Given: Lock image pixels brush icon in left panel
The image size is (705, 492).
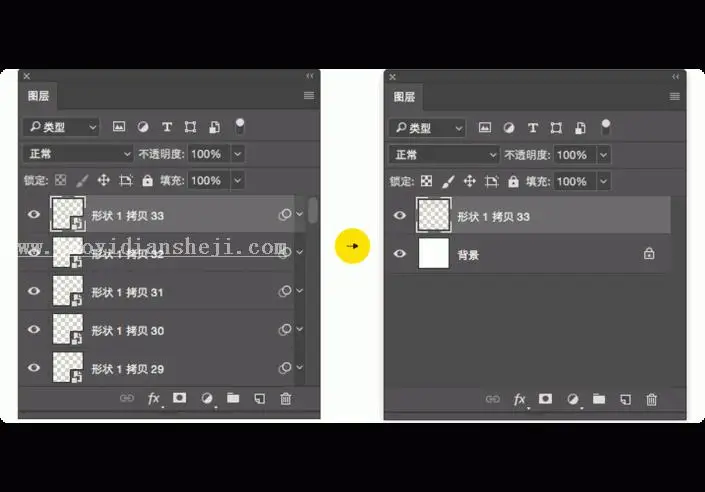Looking at the screenshot, I should 82,181.
